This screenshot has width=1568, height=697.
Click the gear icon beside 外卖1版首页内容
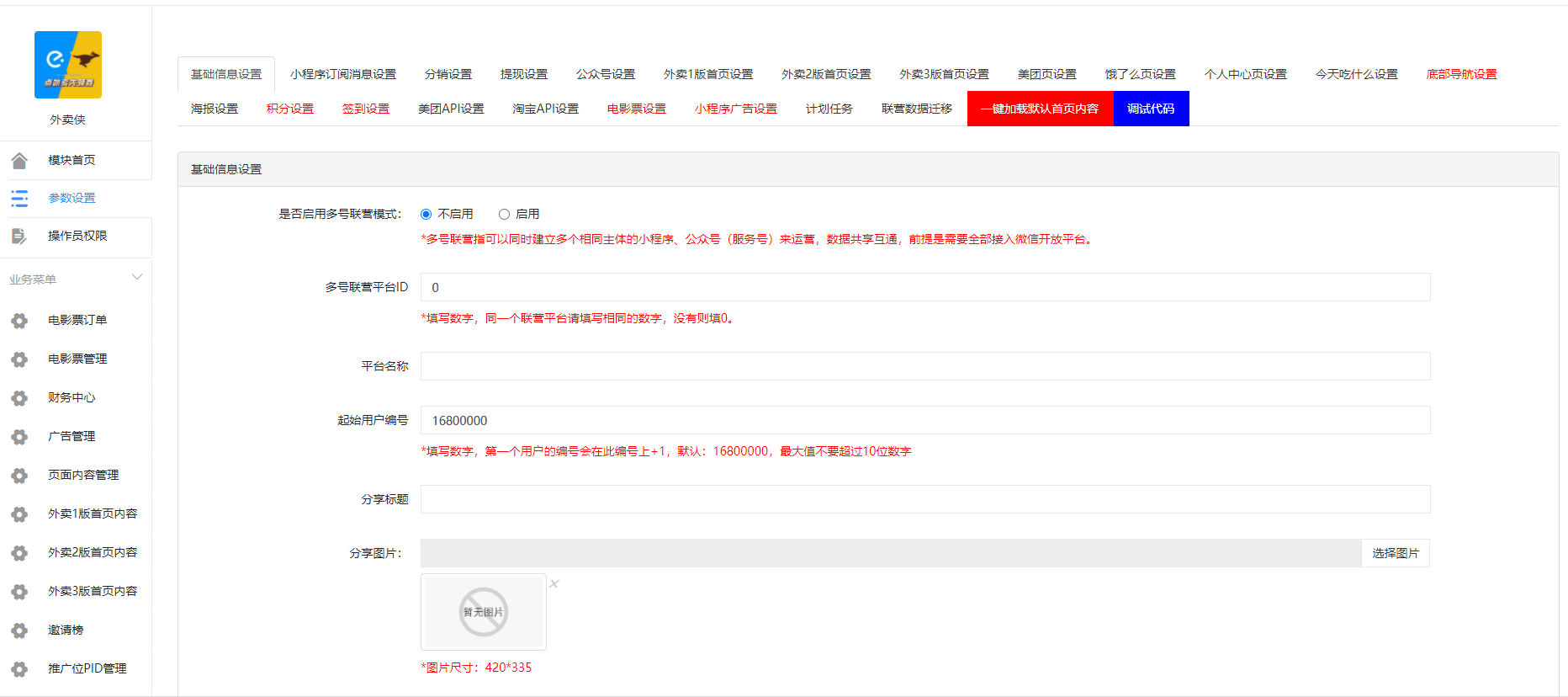pyautogui.click(x=19, y=514)
